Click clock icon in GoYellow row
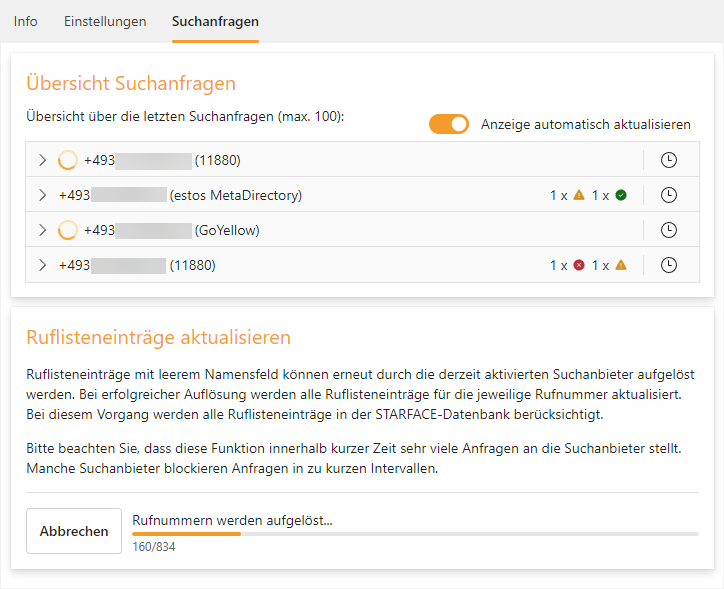724x589 pixels. (669, 230)
